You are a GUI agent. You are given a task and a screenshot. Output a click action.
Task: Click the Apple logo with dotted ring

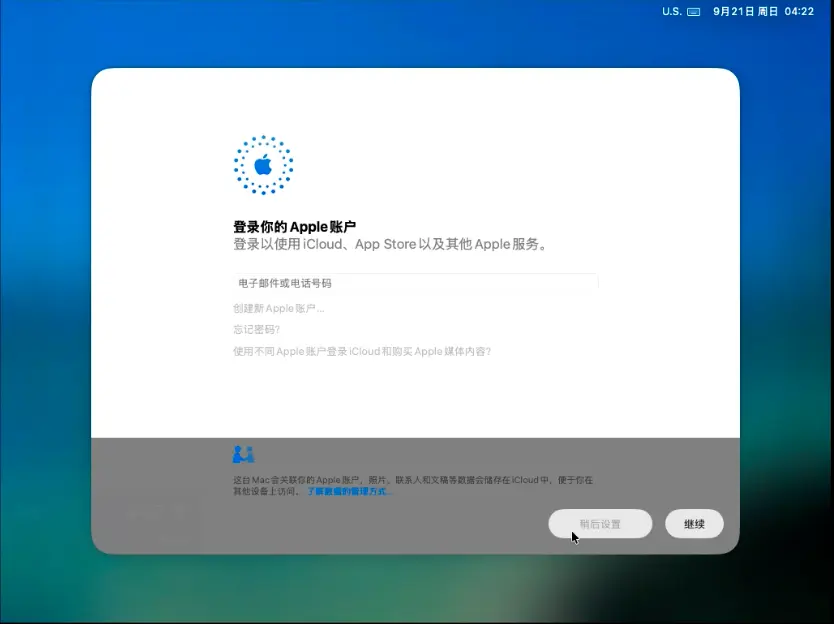263,165
